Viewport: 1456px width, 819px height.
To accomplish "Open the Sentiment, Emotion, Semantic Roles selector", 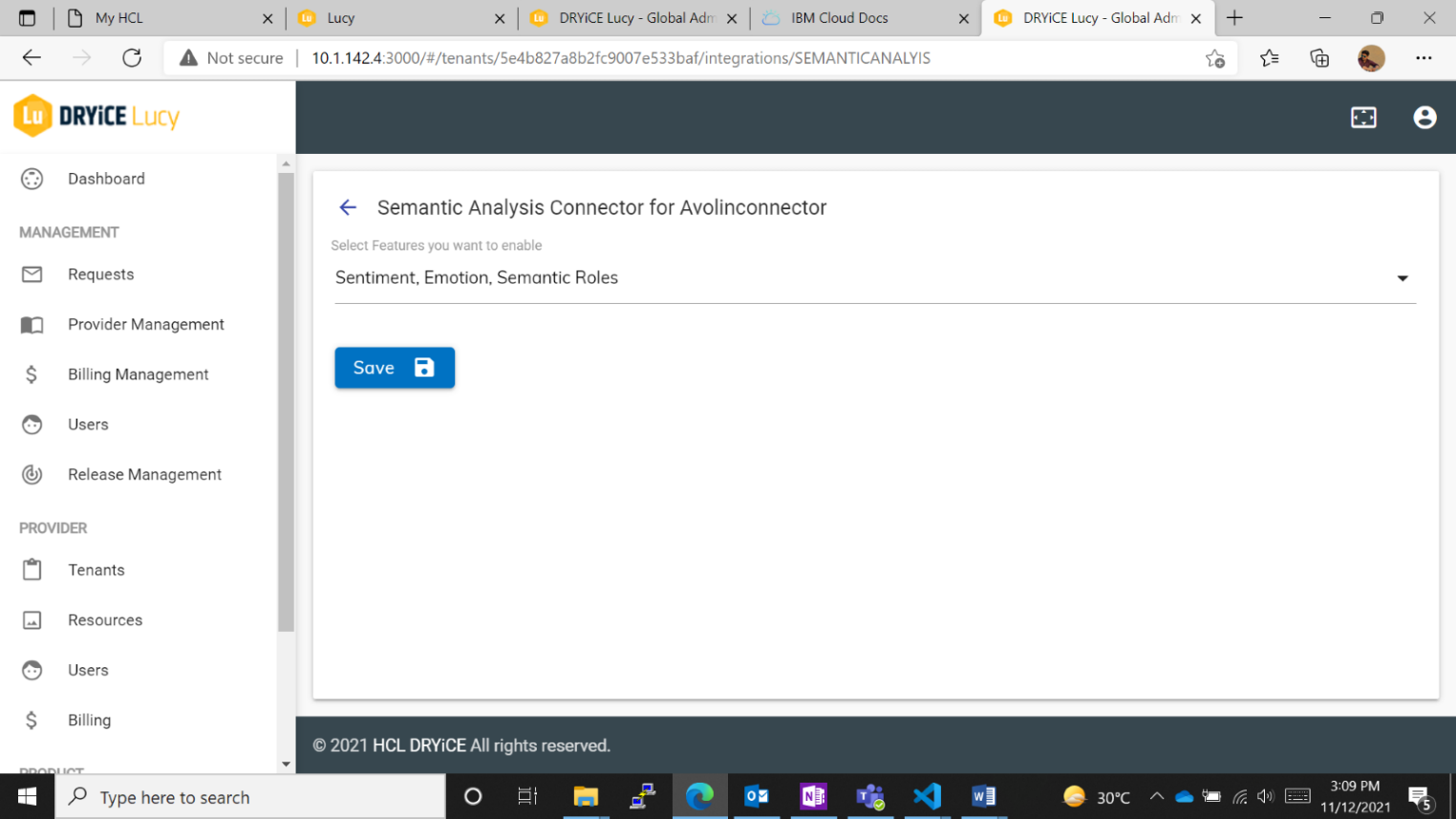I will point(875,278).
